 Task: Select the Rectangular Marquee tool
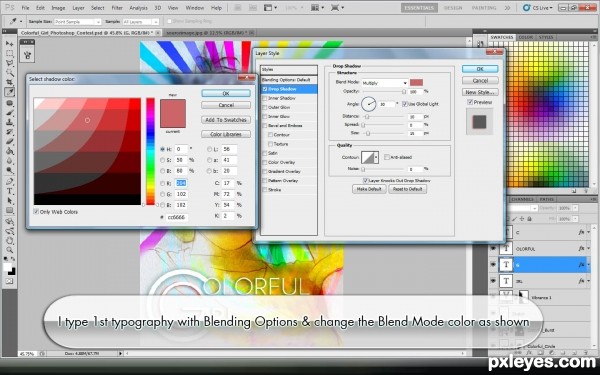pos(9,54)
